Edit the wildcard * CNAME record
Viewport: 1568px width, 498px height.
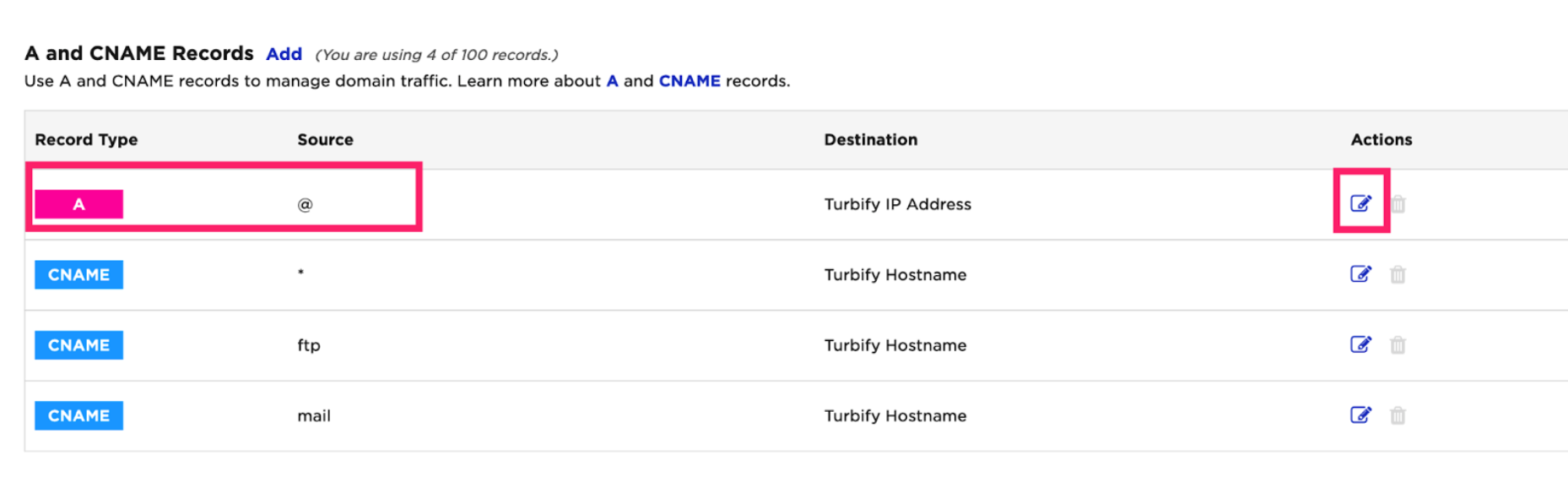[1360, 274]
